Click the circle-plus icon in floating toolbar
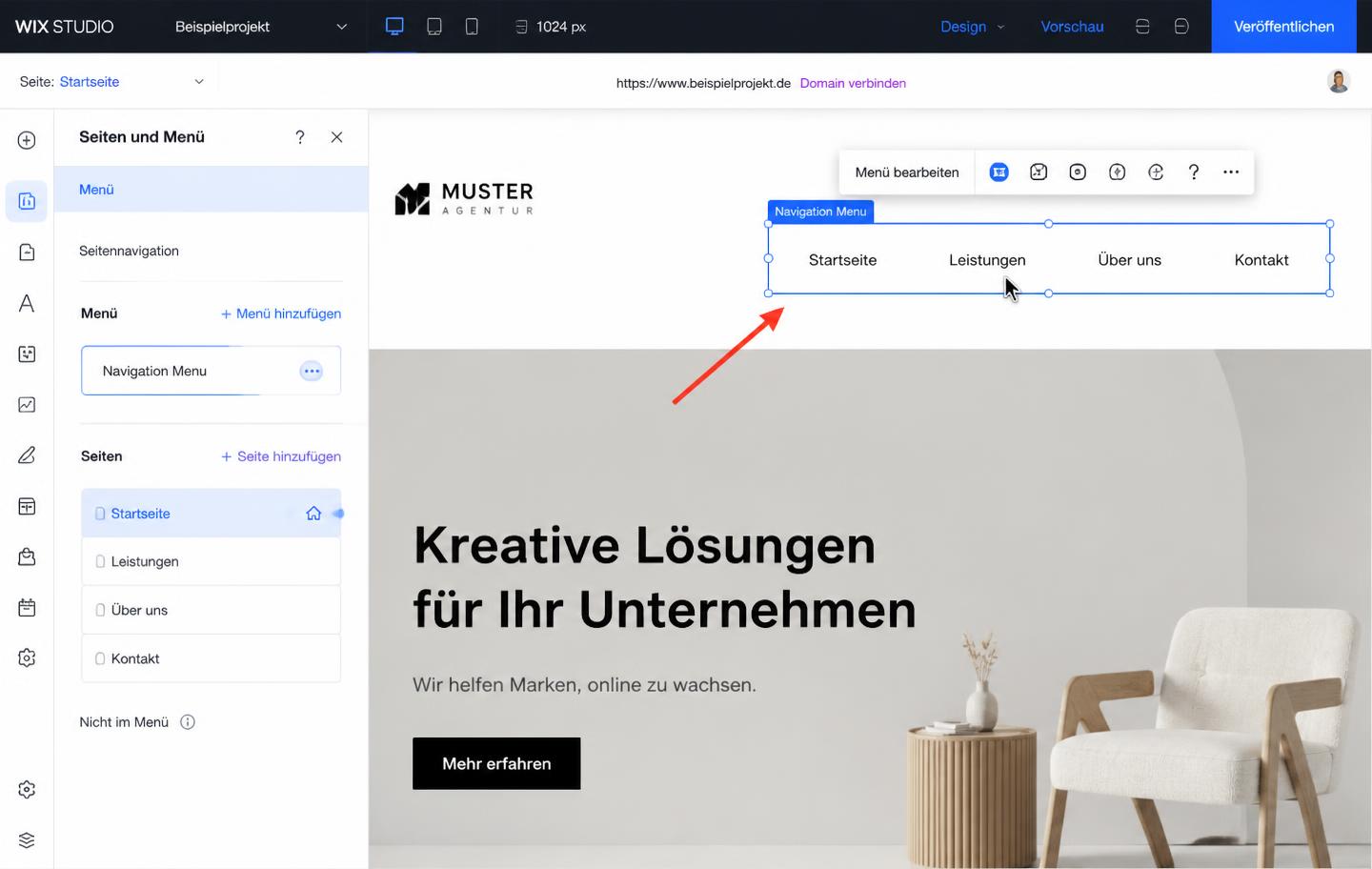 pyautogui.click(x=1156, y=172)
